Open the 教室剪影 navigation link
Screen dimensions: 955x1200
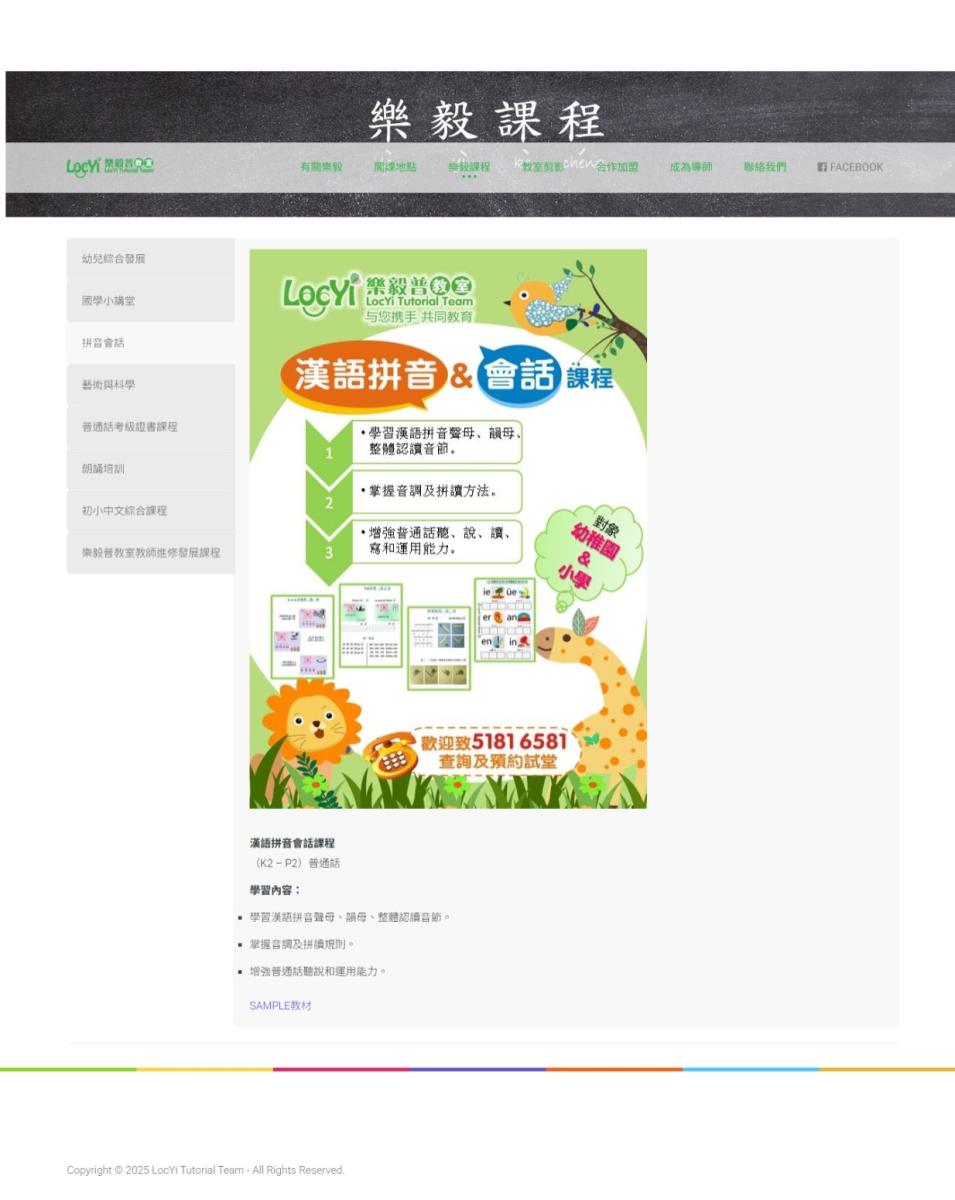543,167
